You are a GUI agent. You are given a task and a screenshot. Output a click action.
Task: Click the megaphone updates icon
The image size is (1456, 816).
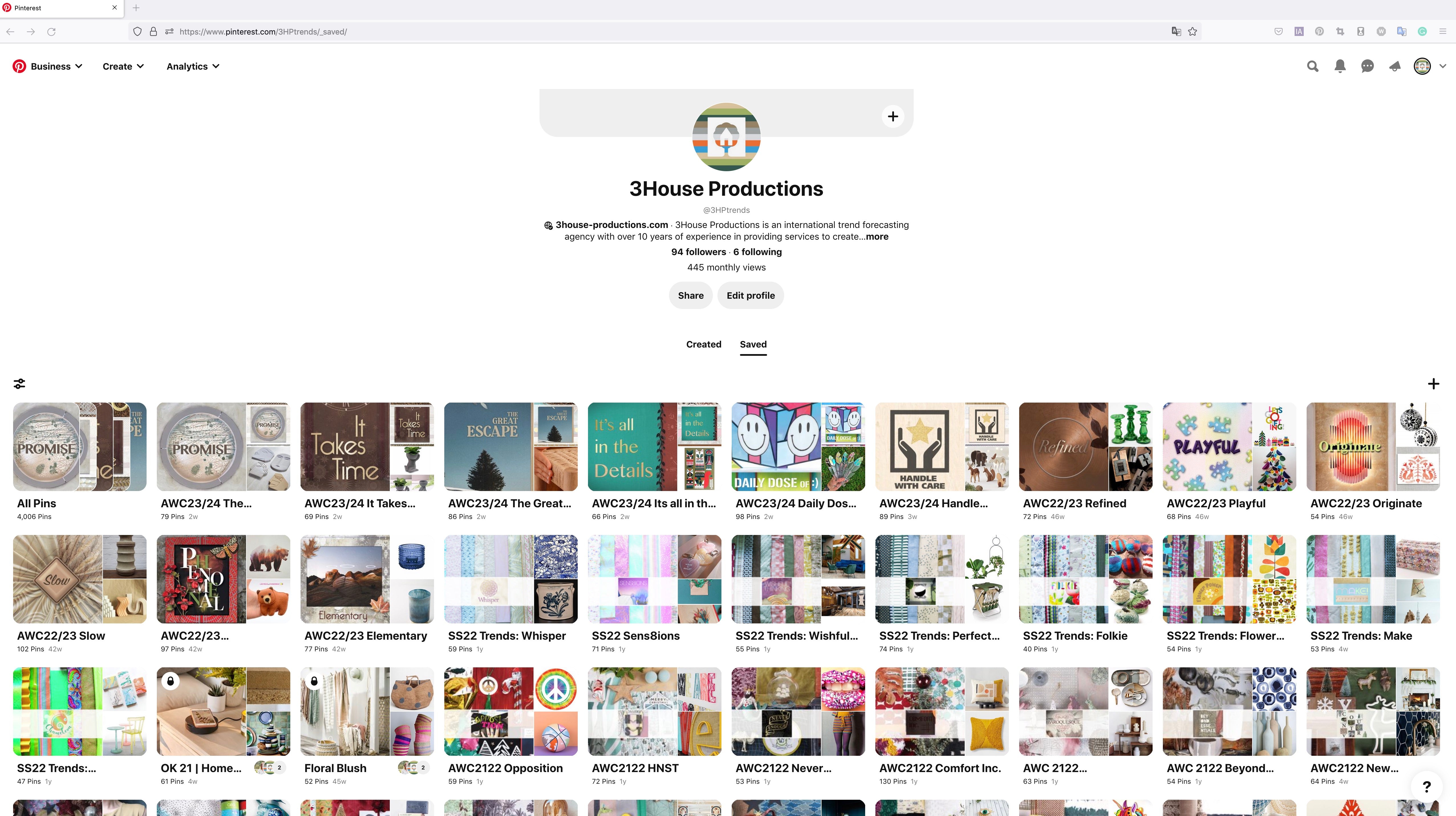click(x=1394, y=66)
